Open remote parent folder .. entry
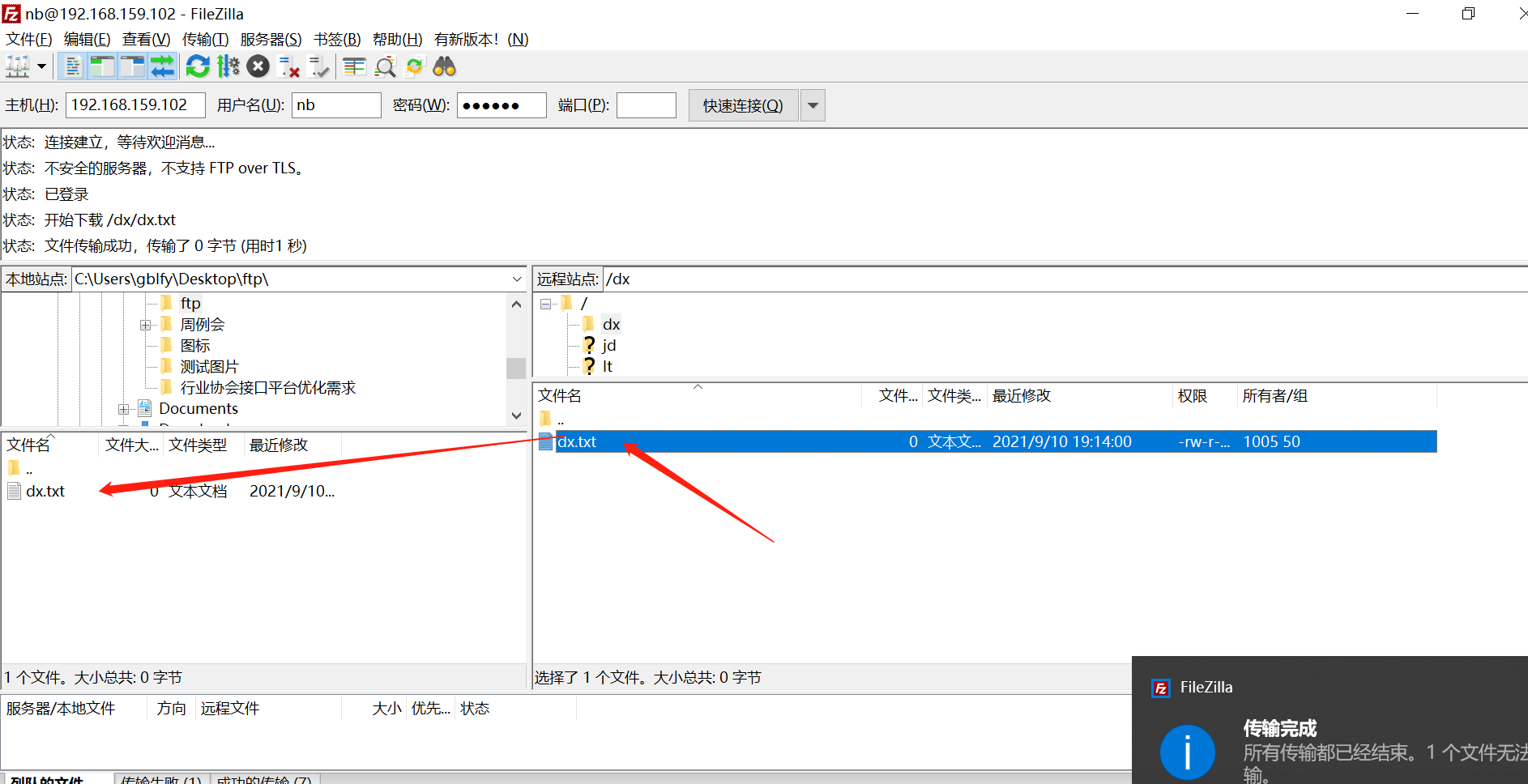The width and height of the screenshot is (1528, 784). pyautogui.click(x=561, y=420)
